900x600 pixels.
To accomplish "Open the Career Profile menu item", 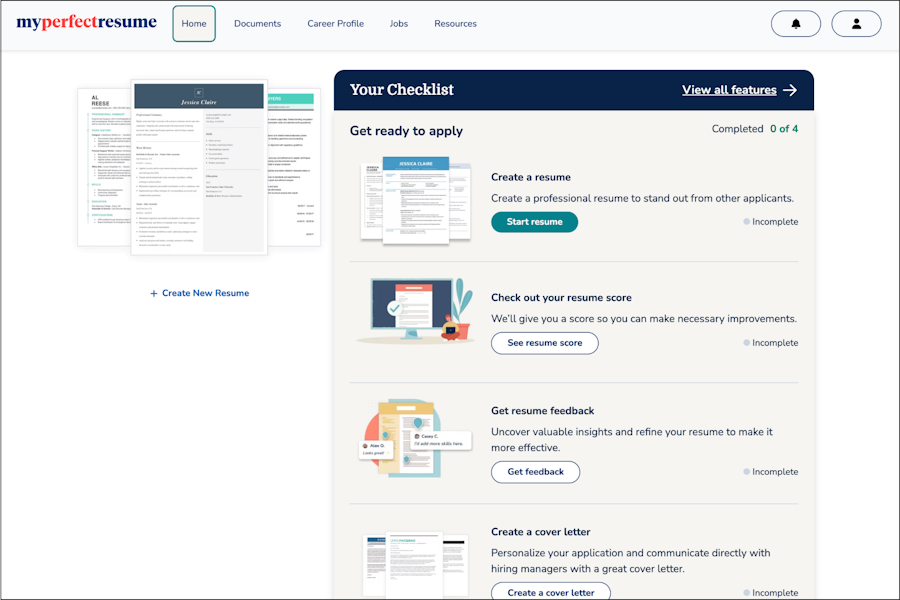I will click(x=336, y=24).
